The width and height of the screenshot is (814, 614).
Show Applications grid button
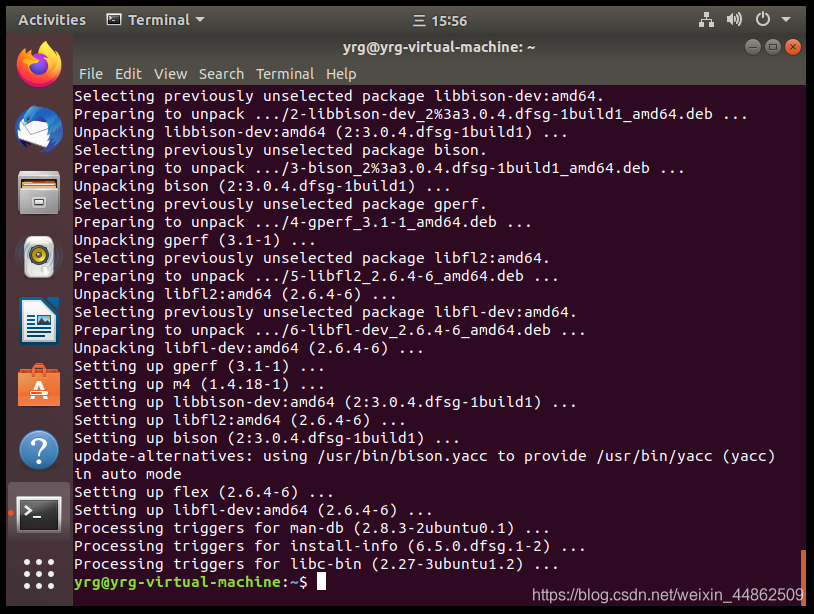pyautogui.click(x=39, y=574)
